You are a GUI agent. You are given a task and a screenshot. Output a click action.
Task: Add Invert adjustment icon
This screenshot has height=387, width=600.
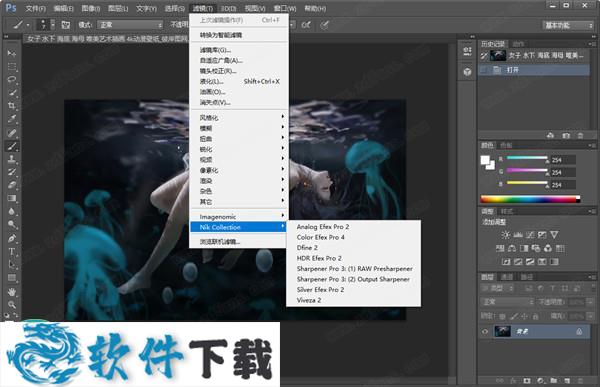(x=506, y=262)
